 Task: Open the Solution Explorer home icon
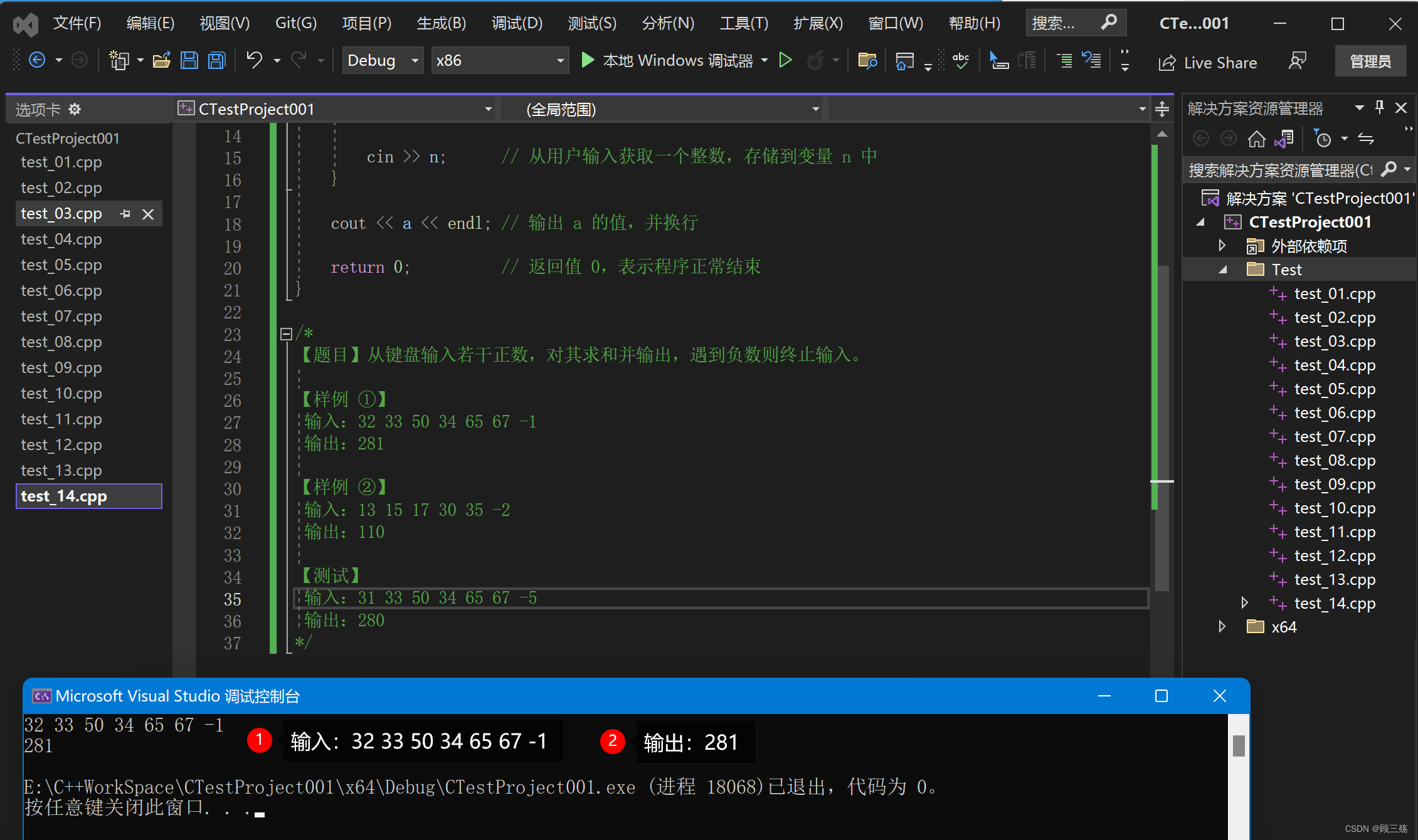(1257, 138)
